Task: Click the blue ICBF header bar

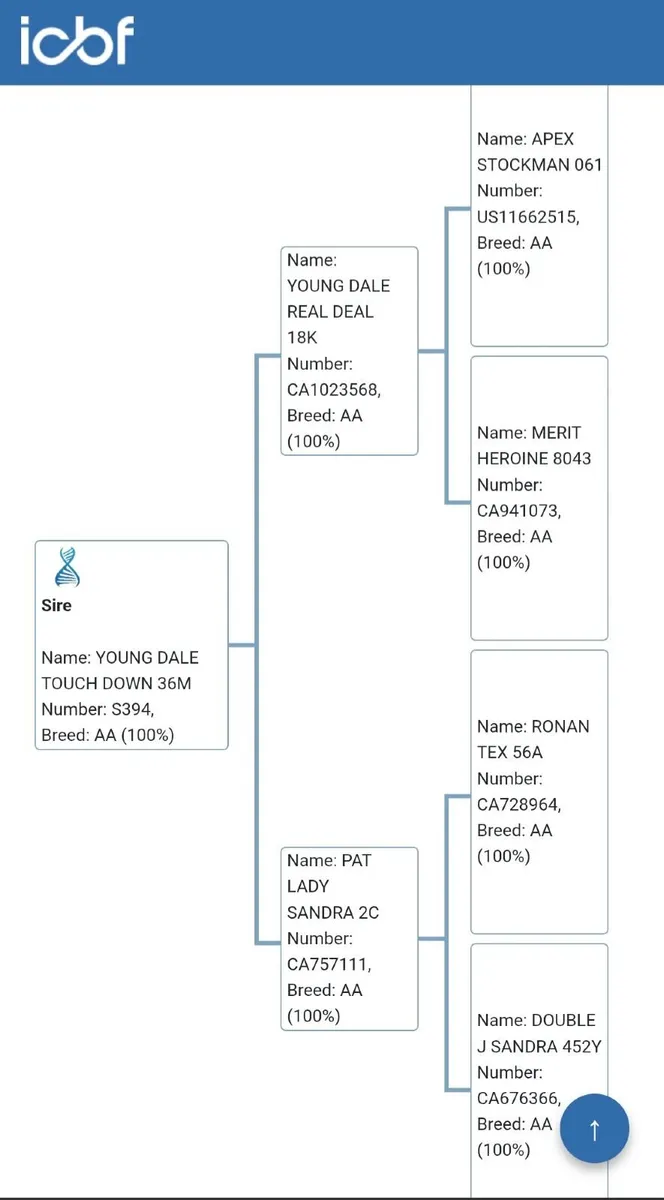Action: coord(400,42)
